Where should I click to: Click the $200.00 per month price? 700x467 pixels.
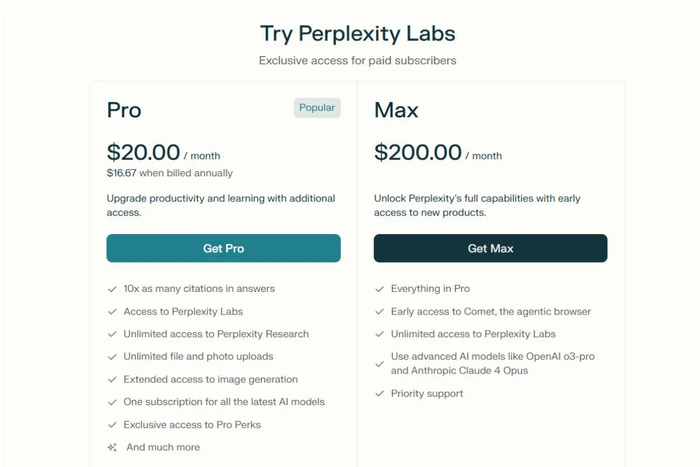418,153
